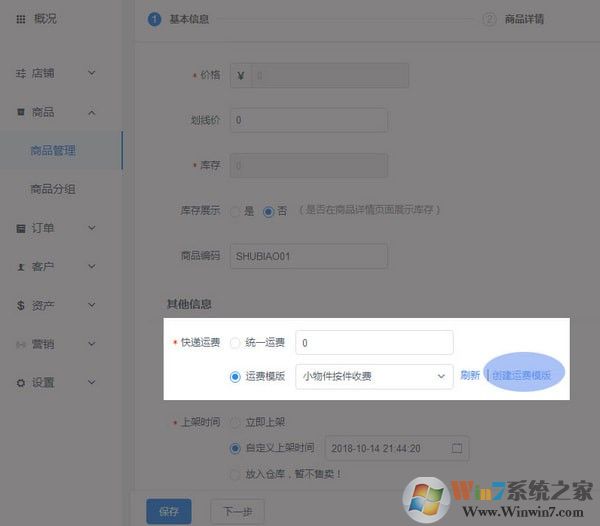Image resolution: width=600 pixels, height=526 pixels.
Task: Select 放入仓库，暂不售卖 radio option
Action: pyautogui.click(x=235, y=474)
